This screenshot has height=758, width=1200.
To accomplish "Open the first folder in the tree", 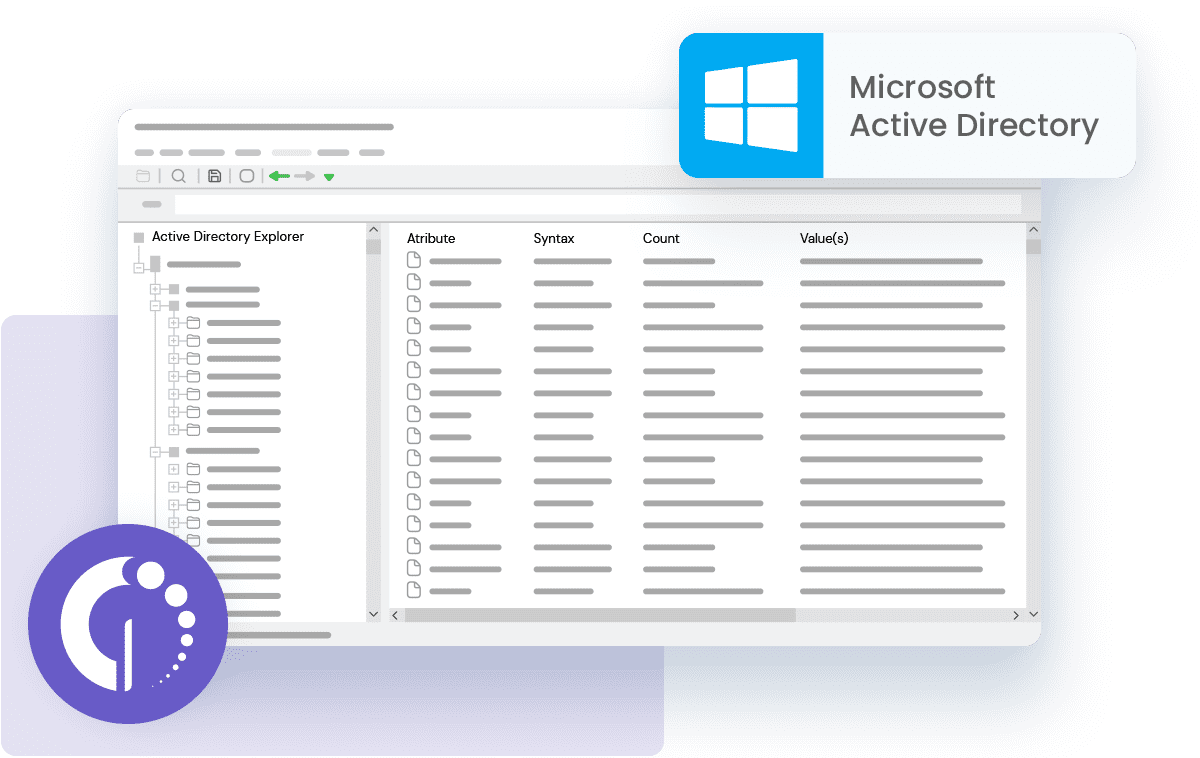I will tap(193, 322).
